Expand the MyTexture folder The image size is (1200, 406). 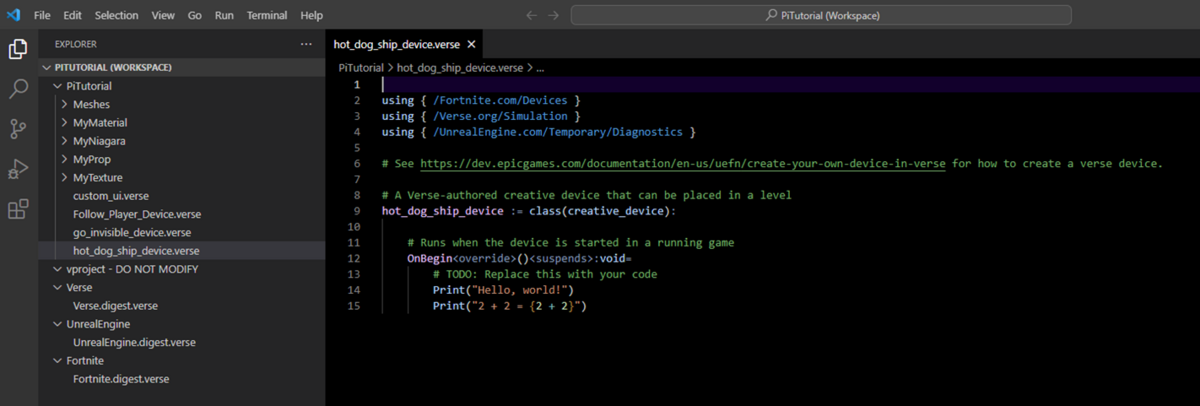pos(182,178)
